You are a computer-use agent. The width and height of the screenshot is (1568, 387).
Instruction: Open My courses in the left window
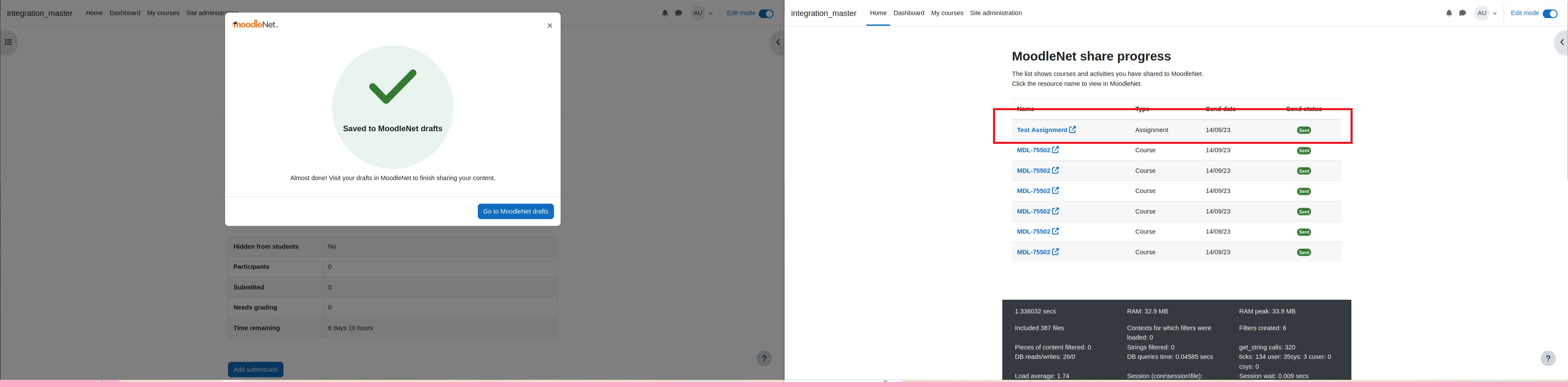coord(163,13)
